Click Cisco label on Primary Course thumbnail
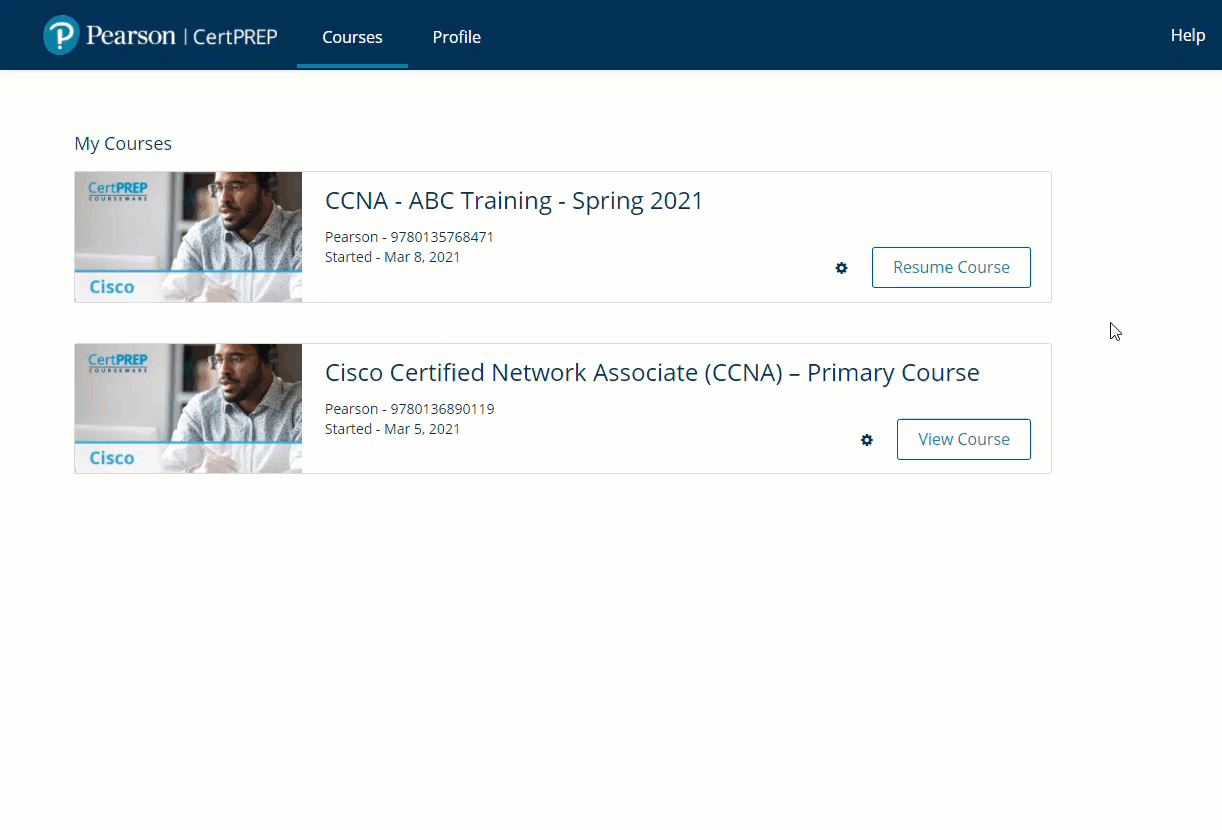 [112, 458]
